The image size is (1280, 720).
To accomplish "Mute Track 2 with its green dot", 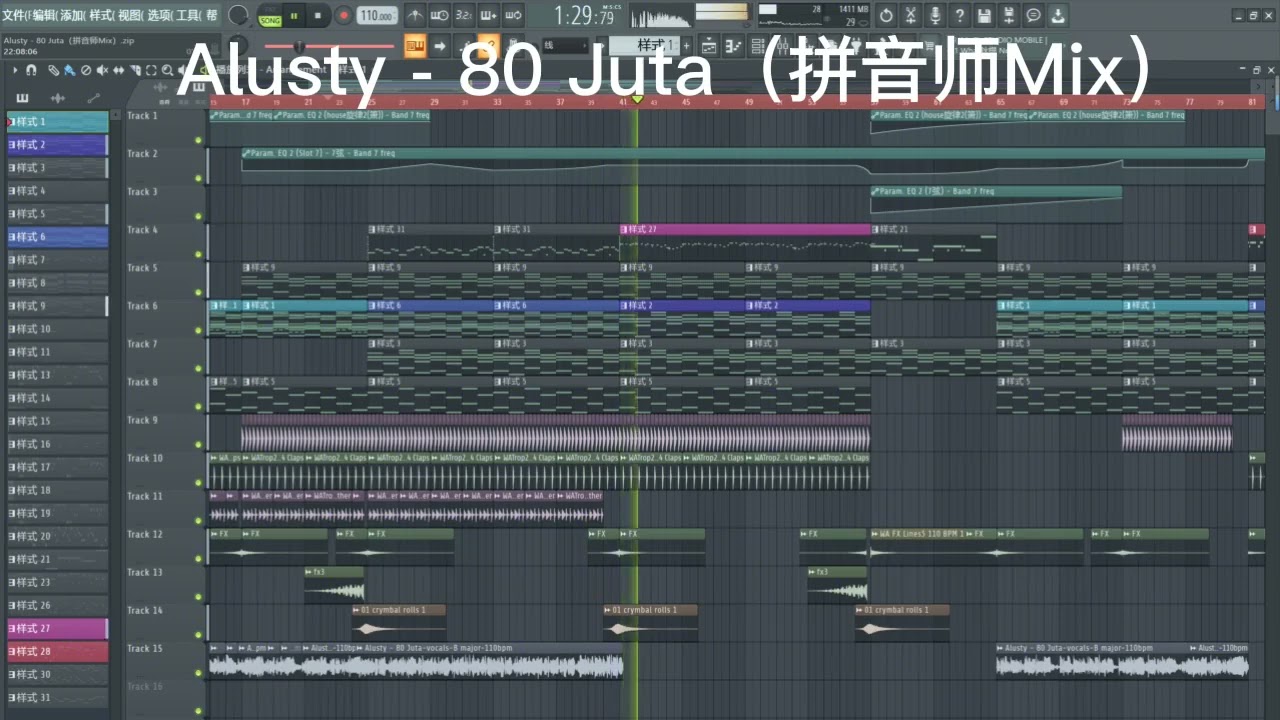I will [x=199, y=178].
